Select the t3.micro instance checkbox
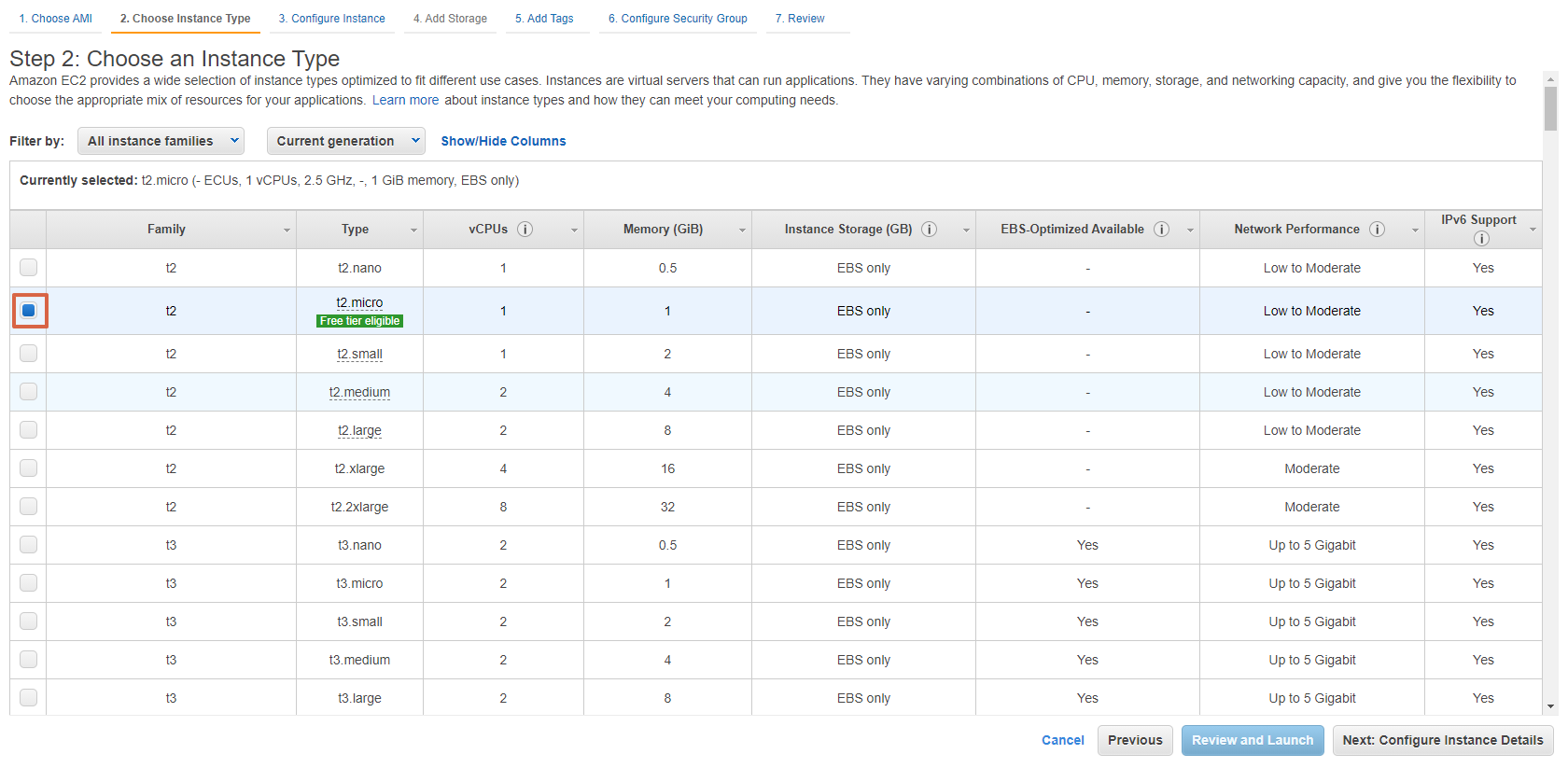1568x768 pixels. (29, 583)
